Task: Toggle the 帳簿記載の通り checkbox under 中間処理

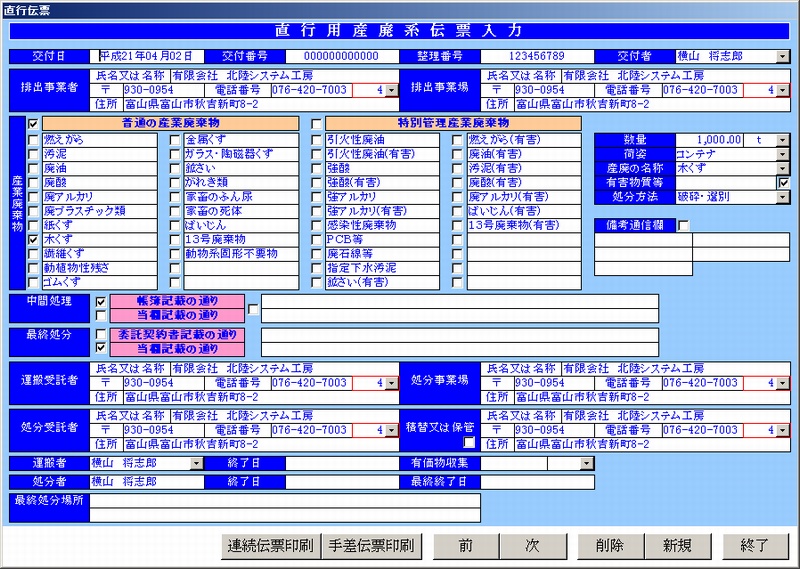Action: pos(100,301)
